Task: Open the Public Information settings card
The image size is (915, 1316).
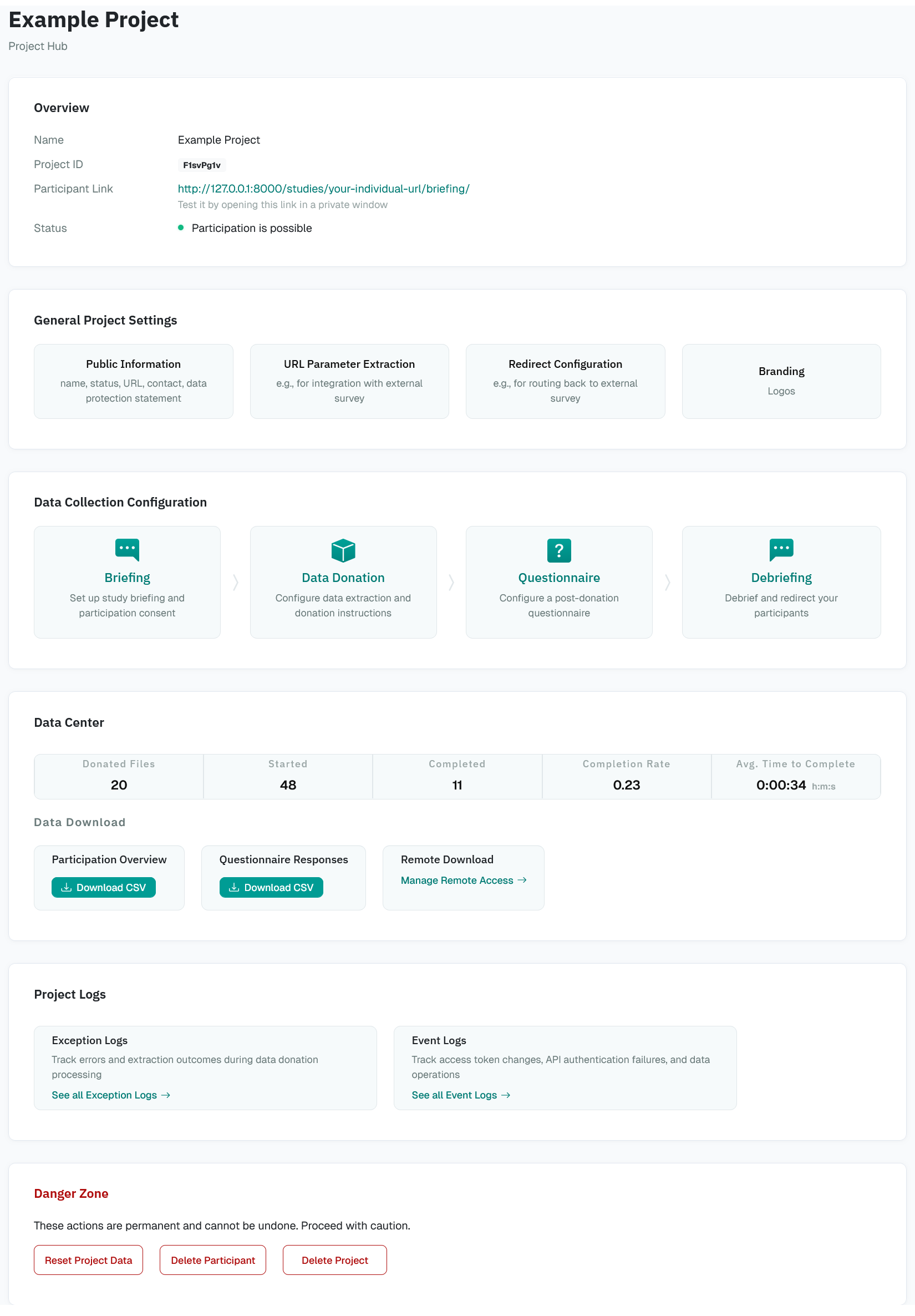Action: 133,381
